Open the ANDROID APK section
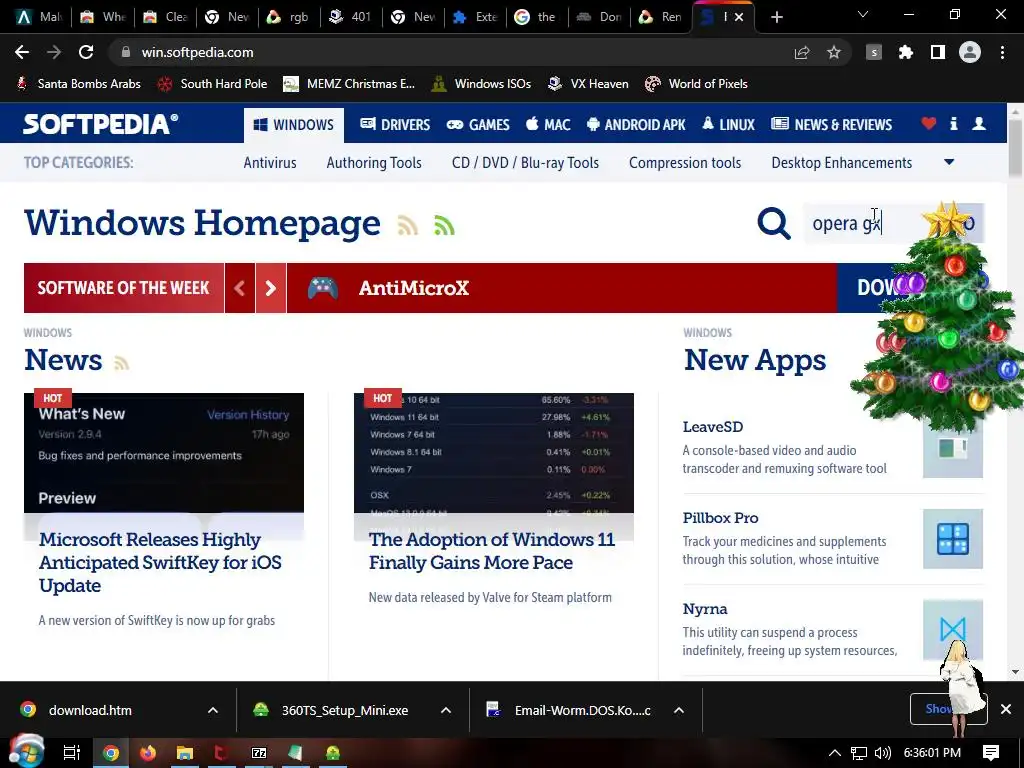The height and width of the screenshot is (768, 1024). [x=636, y=124]
